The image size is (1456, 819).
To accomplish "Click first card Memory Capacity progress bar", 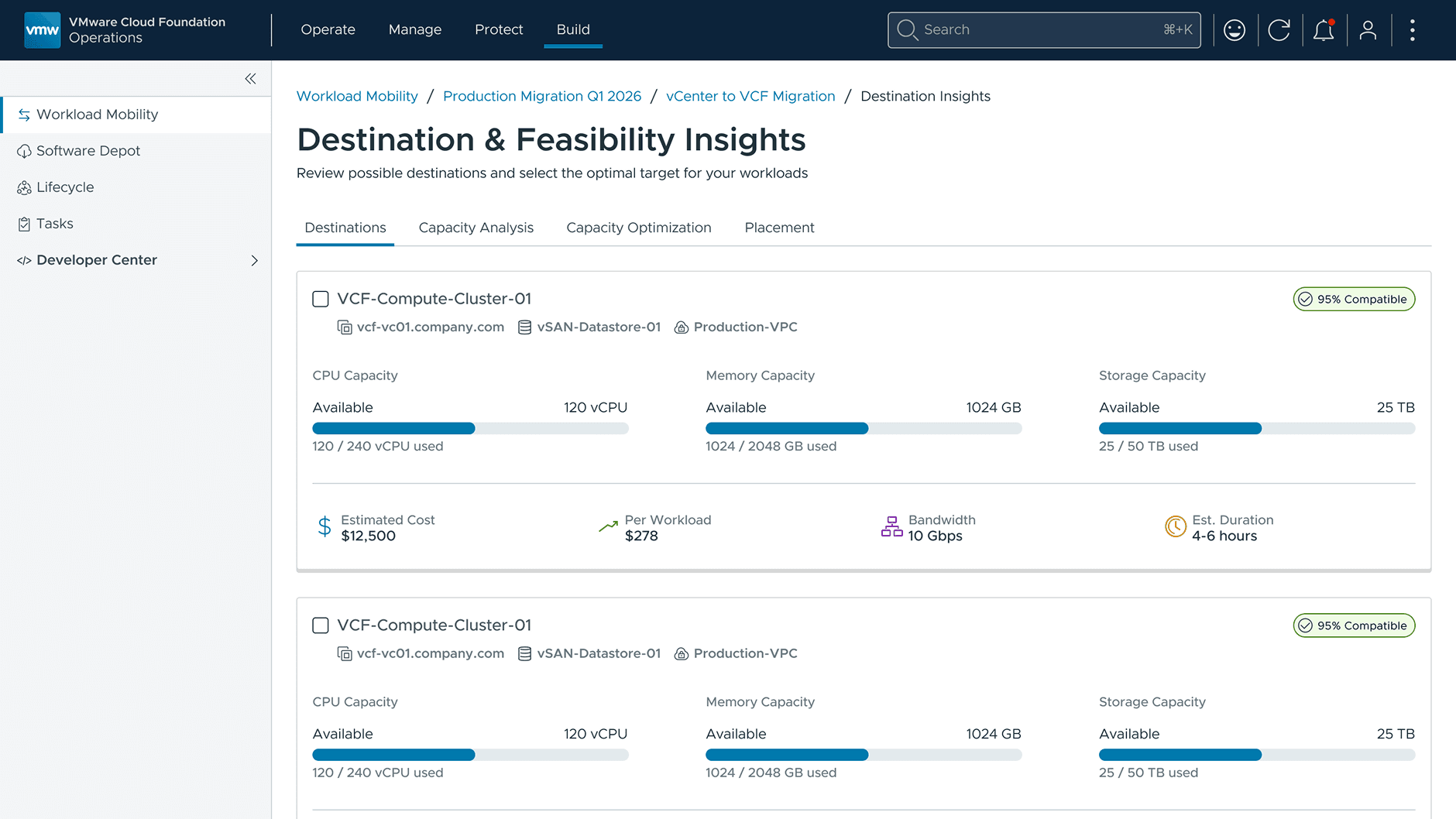I will [x=864, y=429].
